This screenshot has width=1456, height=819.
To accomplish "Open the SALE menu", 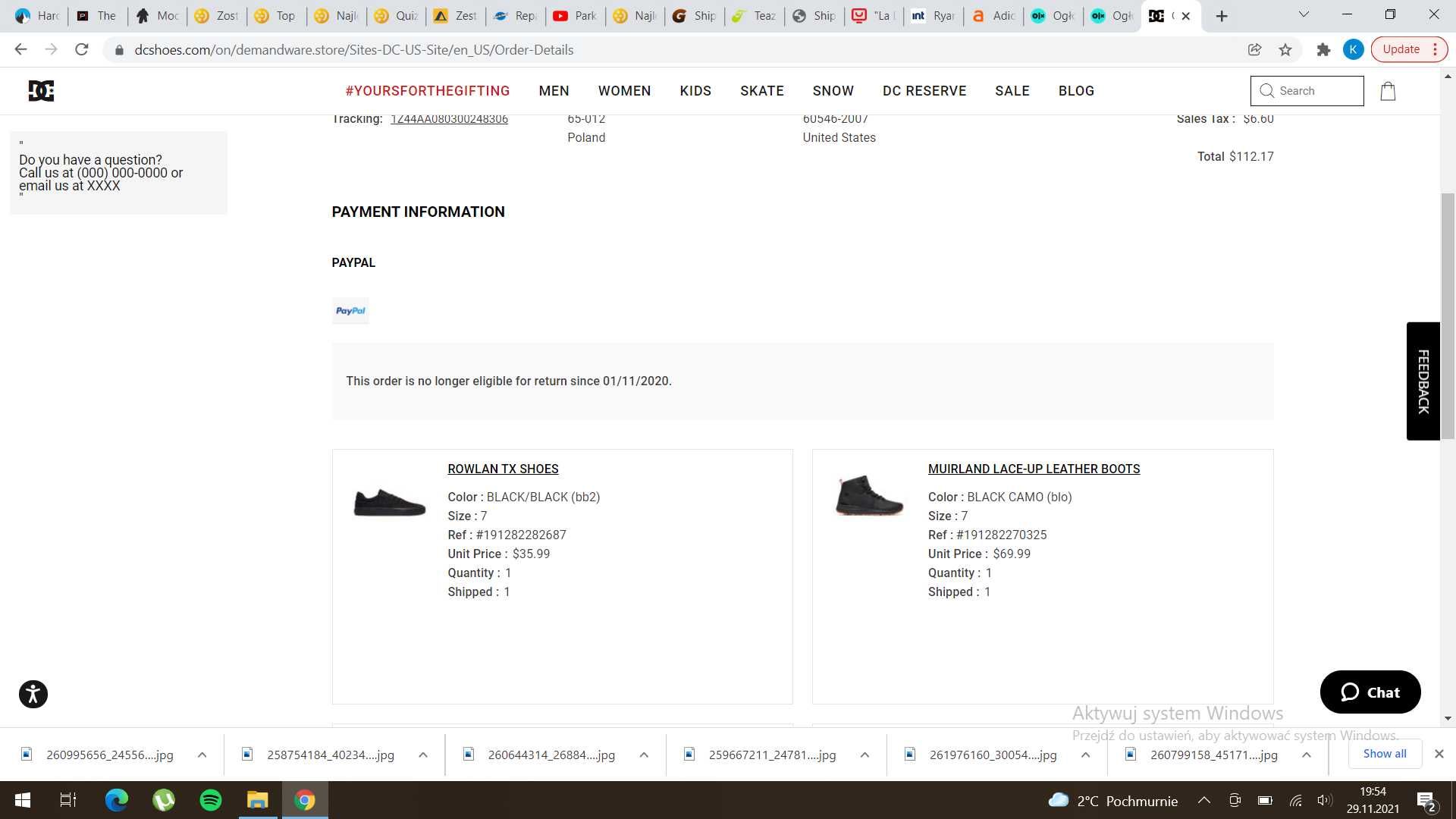I will pos(1012,91).
